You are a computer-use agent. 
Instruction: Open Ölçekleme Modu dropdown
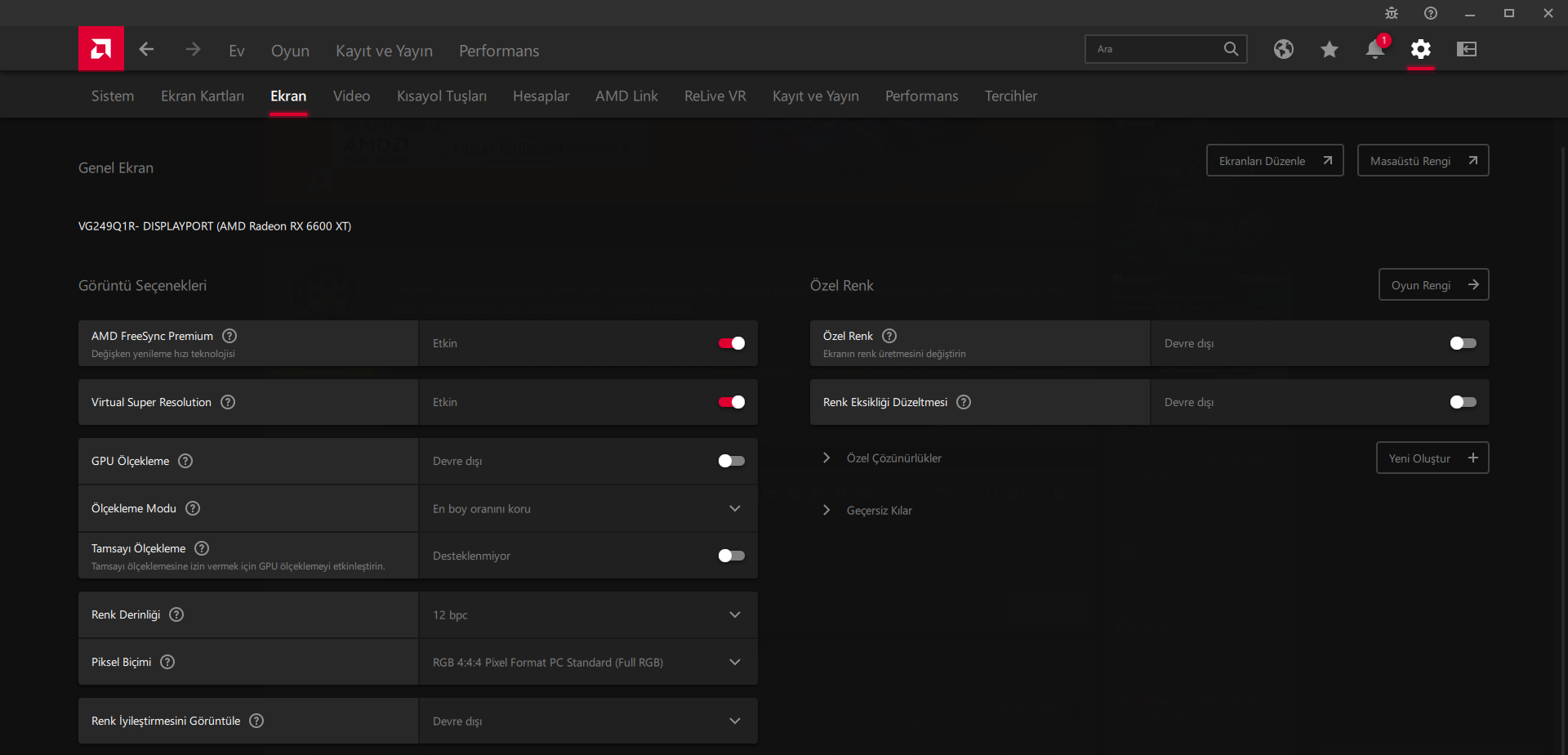click(588, 508)
